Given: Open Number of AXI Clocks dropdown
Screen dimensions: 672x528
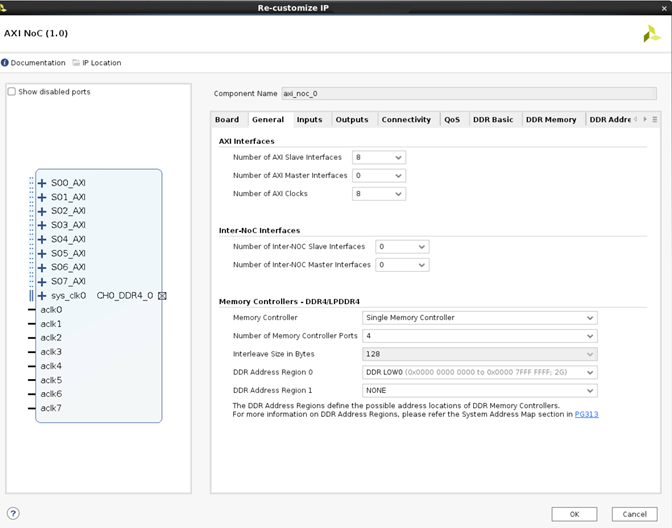Looking at the screenshot, I should point(379,194).
